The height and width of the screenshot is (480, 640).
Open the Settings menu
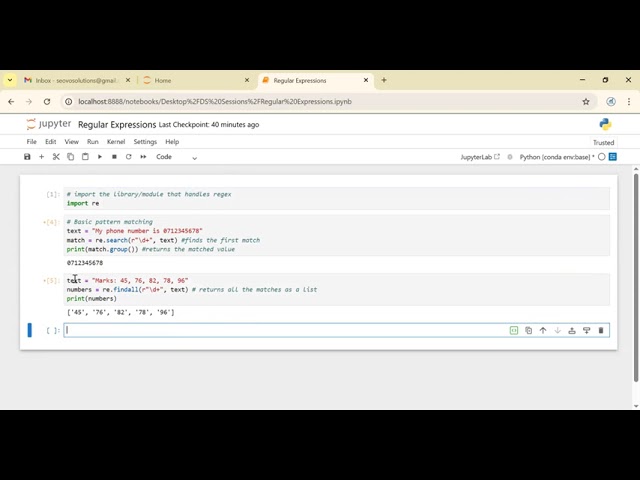[145, 142]
